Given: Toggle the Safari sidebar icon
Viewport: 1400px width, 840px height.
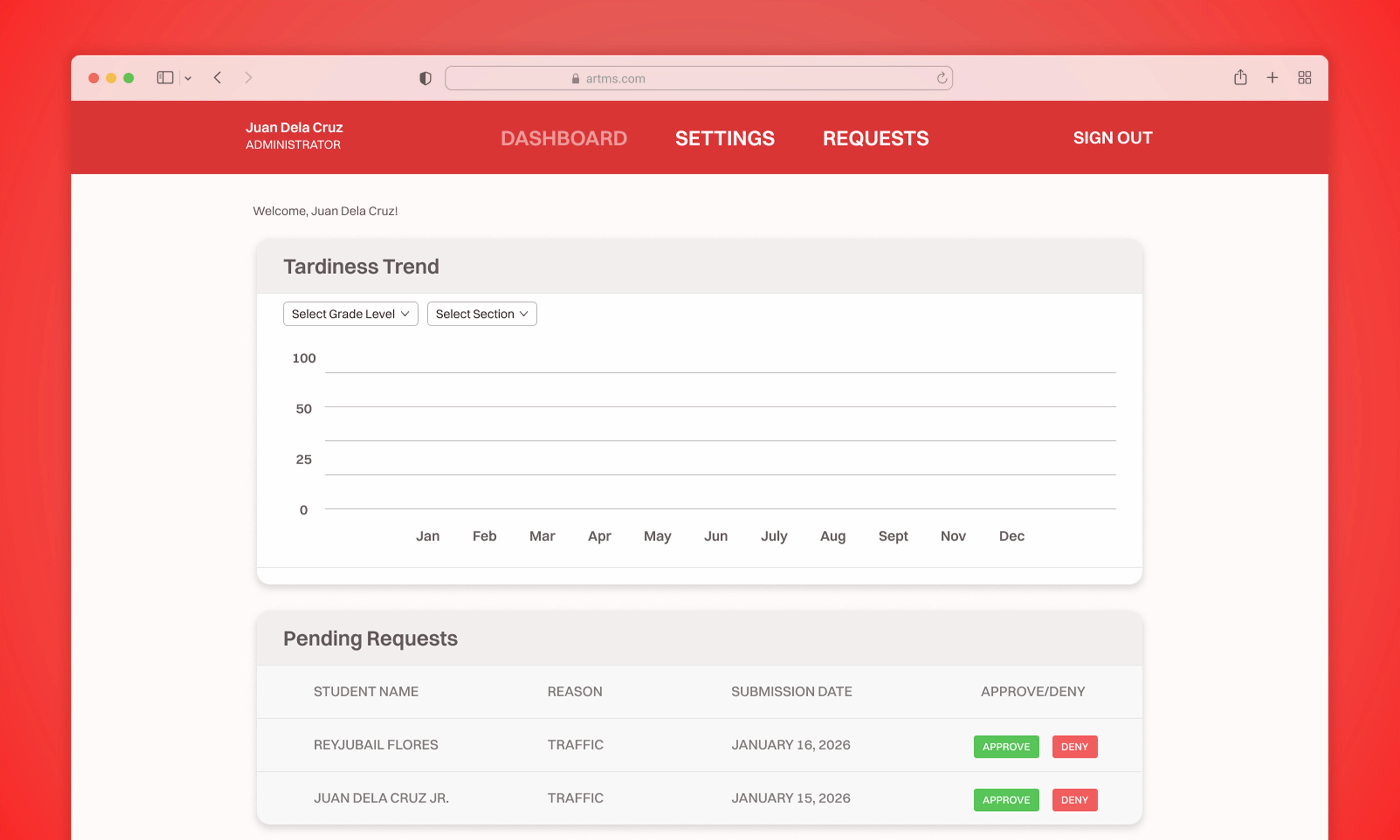Looking at the screenshot, I should pos(165,77).
